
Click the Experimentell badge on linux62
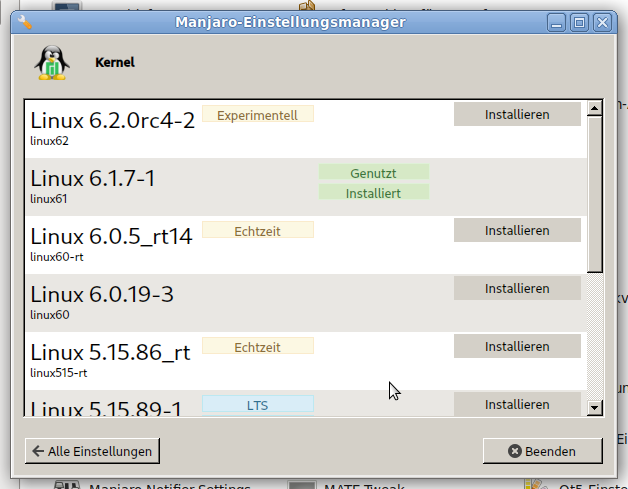point(258,115)
